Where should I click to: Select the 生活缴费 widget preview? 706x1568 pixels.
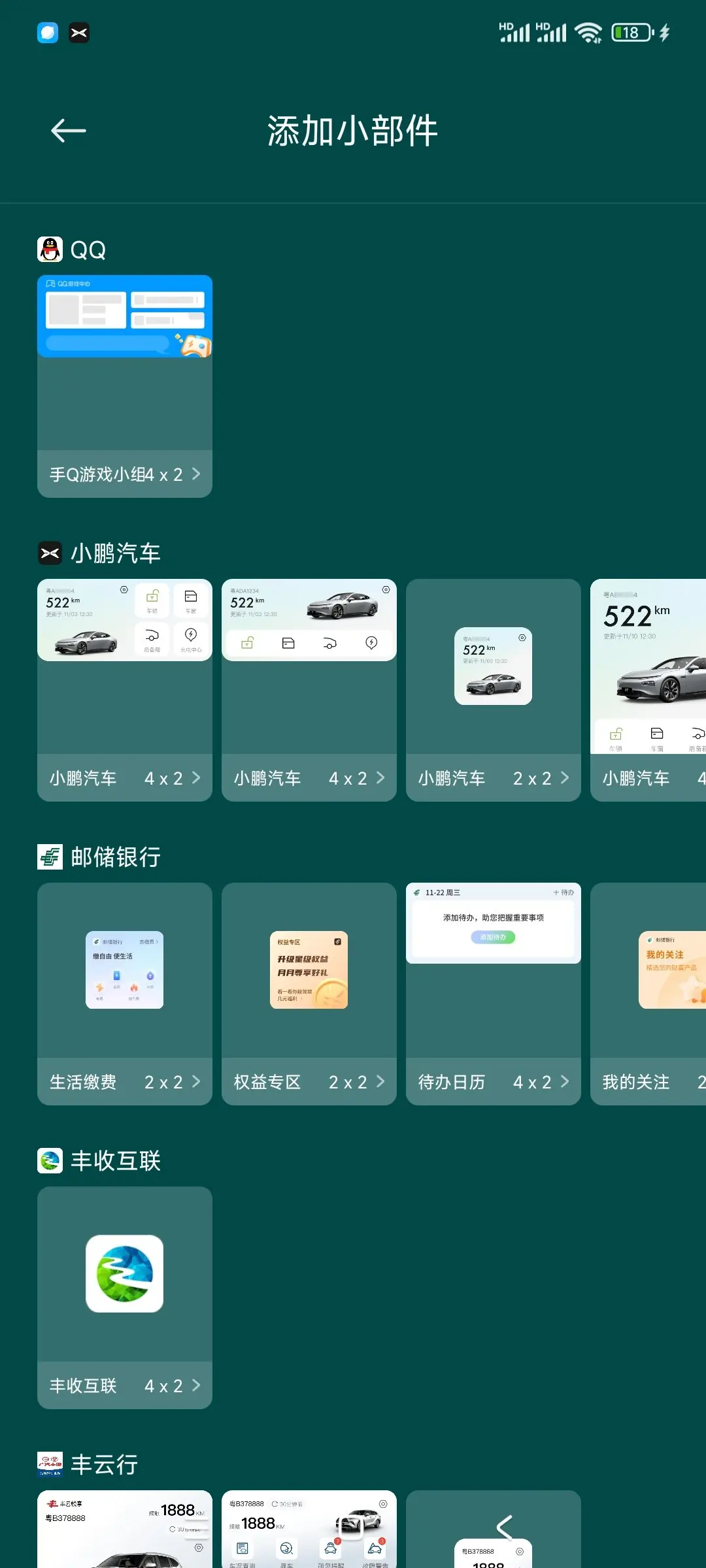tap(125, 970)
